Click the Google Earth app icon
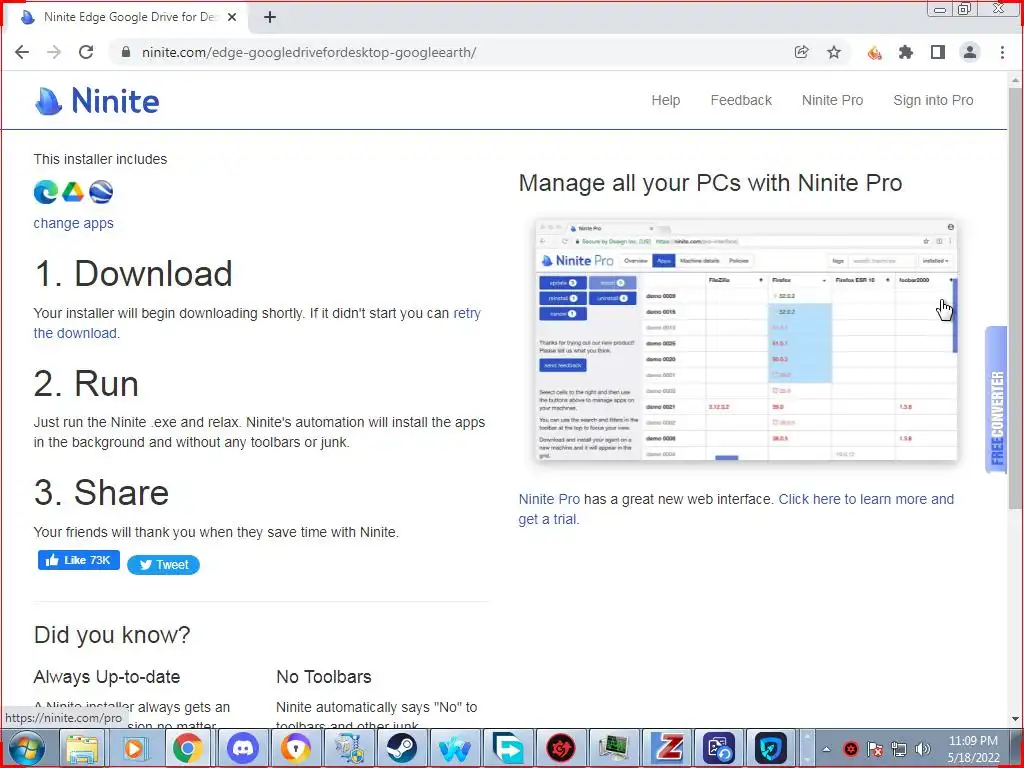Screen dimensions: 1024x768 101,192
